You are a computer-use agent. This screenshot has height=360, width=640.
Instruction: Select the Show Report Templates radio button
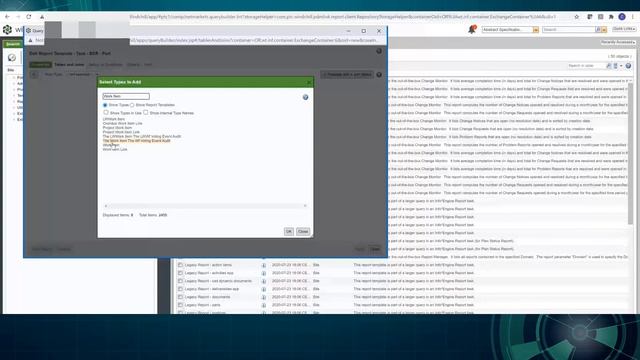(x=132, y=105)
